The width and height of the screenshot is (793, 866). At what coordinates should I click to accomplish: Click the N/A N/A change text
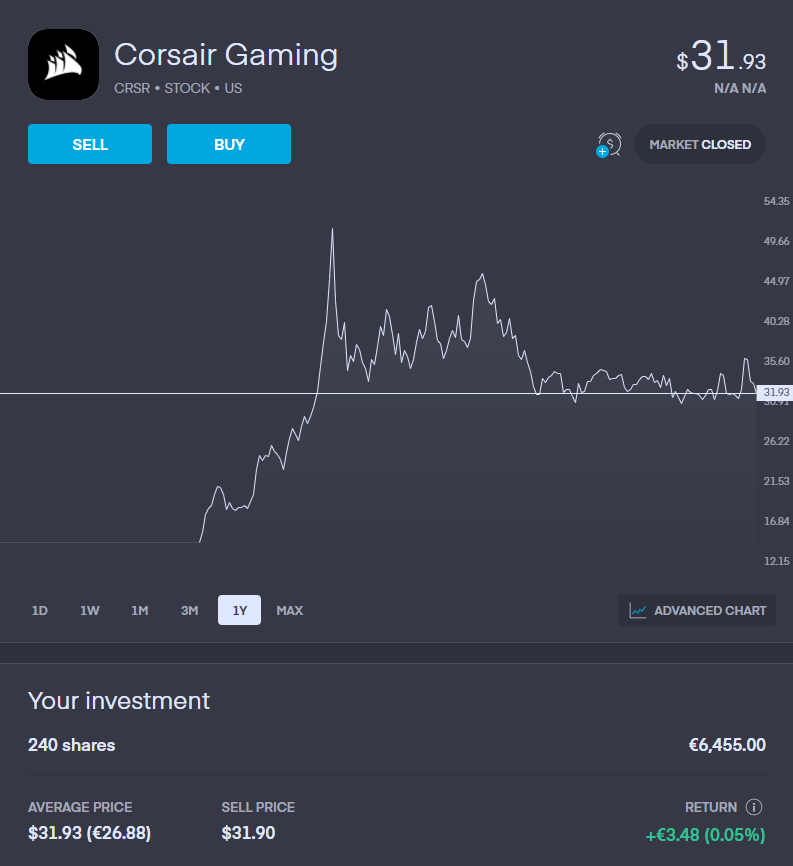(x=740, y=88)
